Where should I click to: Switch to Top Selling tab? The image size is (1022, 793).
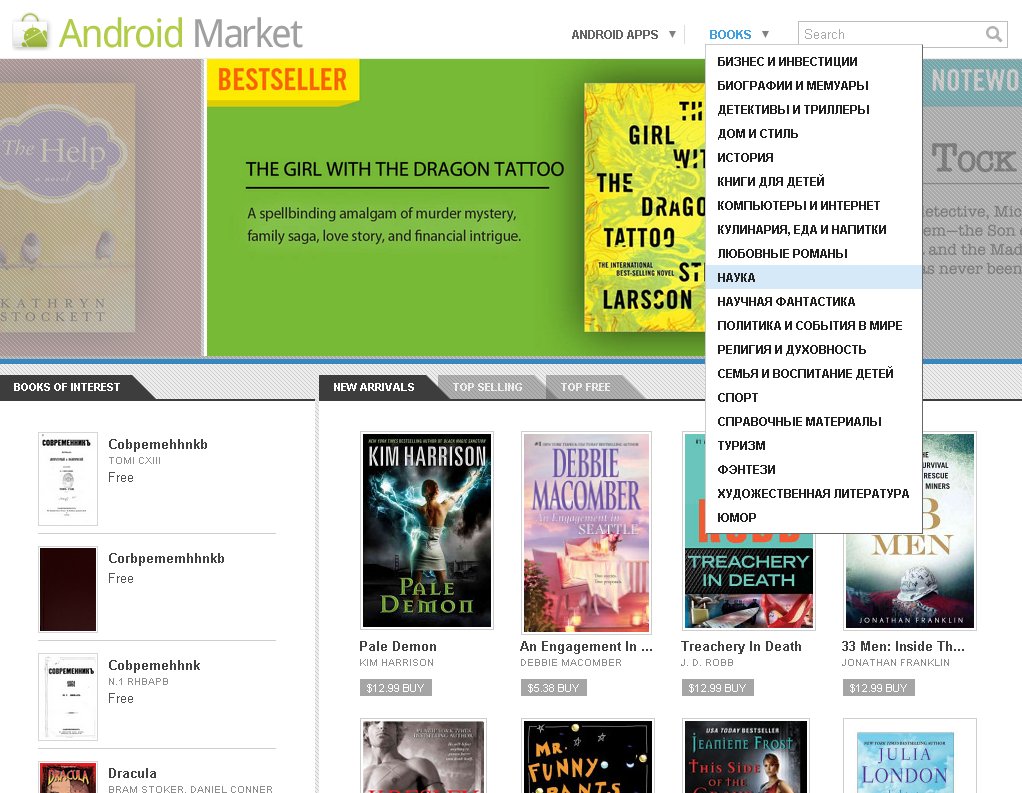point(488,387)
